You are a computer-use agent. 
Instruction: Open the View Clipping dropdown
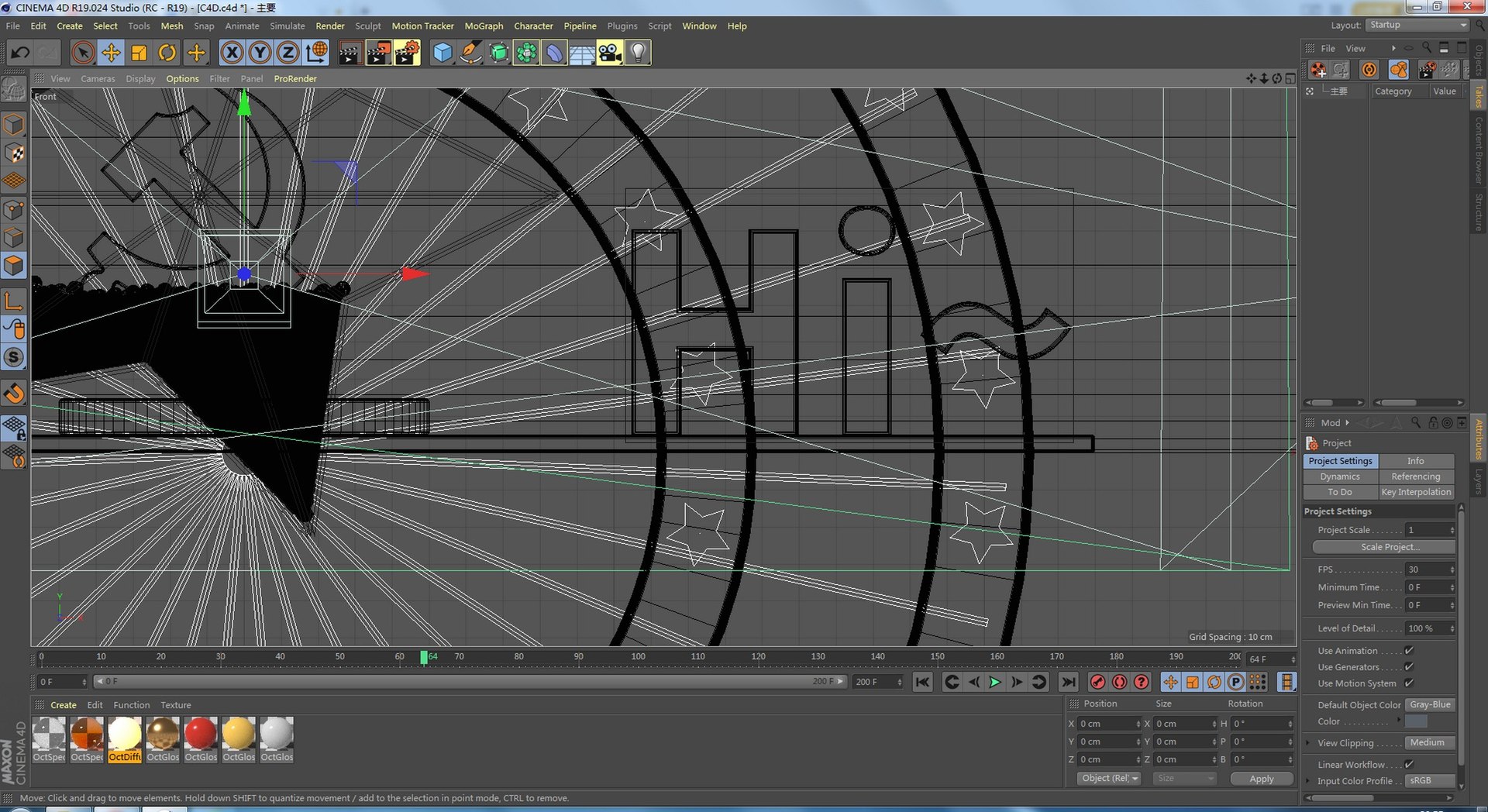(1431, 743)
